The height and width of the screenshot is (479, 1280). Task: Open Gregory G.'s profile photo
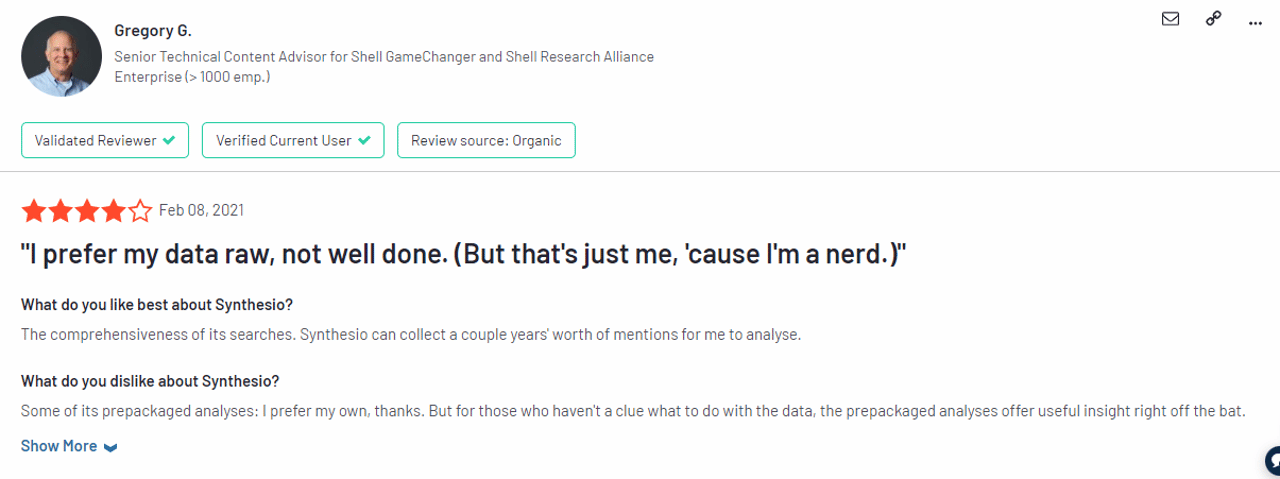point(61,56)
